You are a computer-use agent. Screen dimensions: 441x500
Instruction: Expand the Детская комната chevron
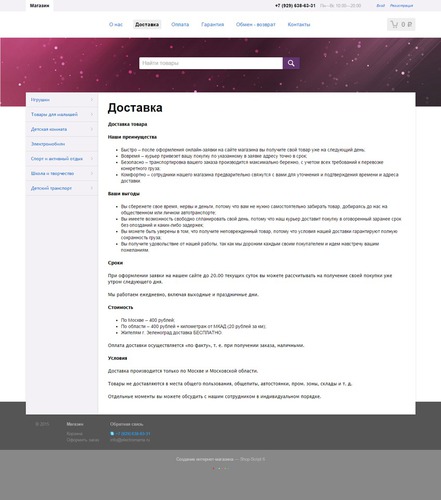92,129
